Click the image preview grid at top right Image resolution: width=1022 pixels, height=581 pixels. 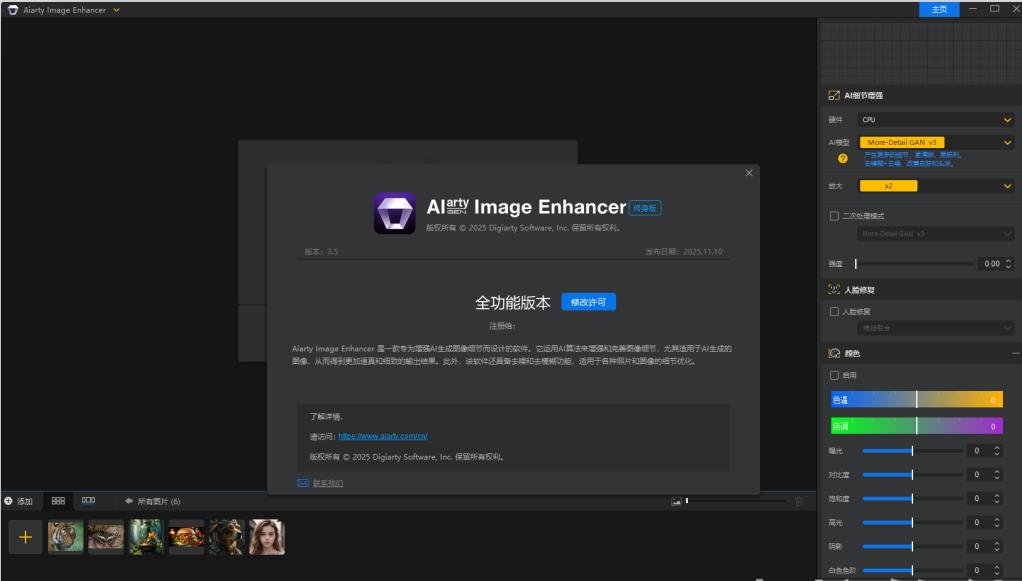pyautogui.click(x=920, y=52)
